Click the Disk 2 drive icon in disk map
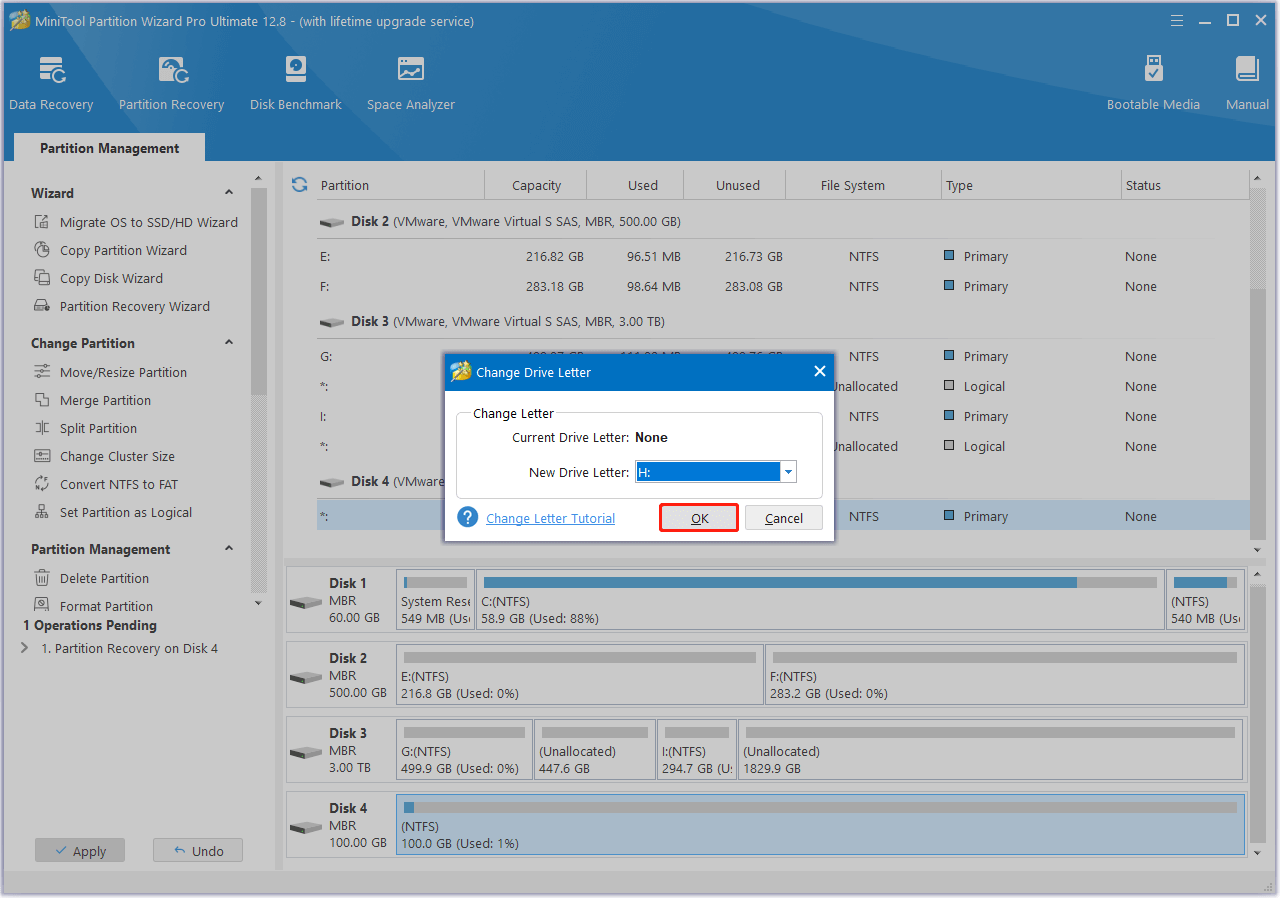This screenshot has width=1281, height=899. [306, 678]
